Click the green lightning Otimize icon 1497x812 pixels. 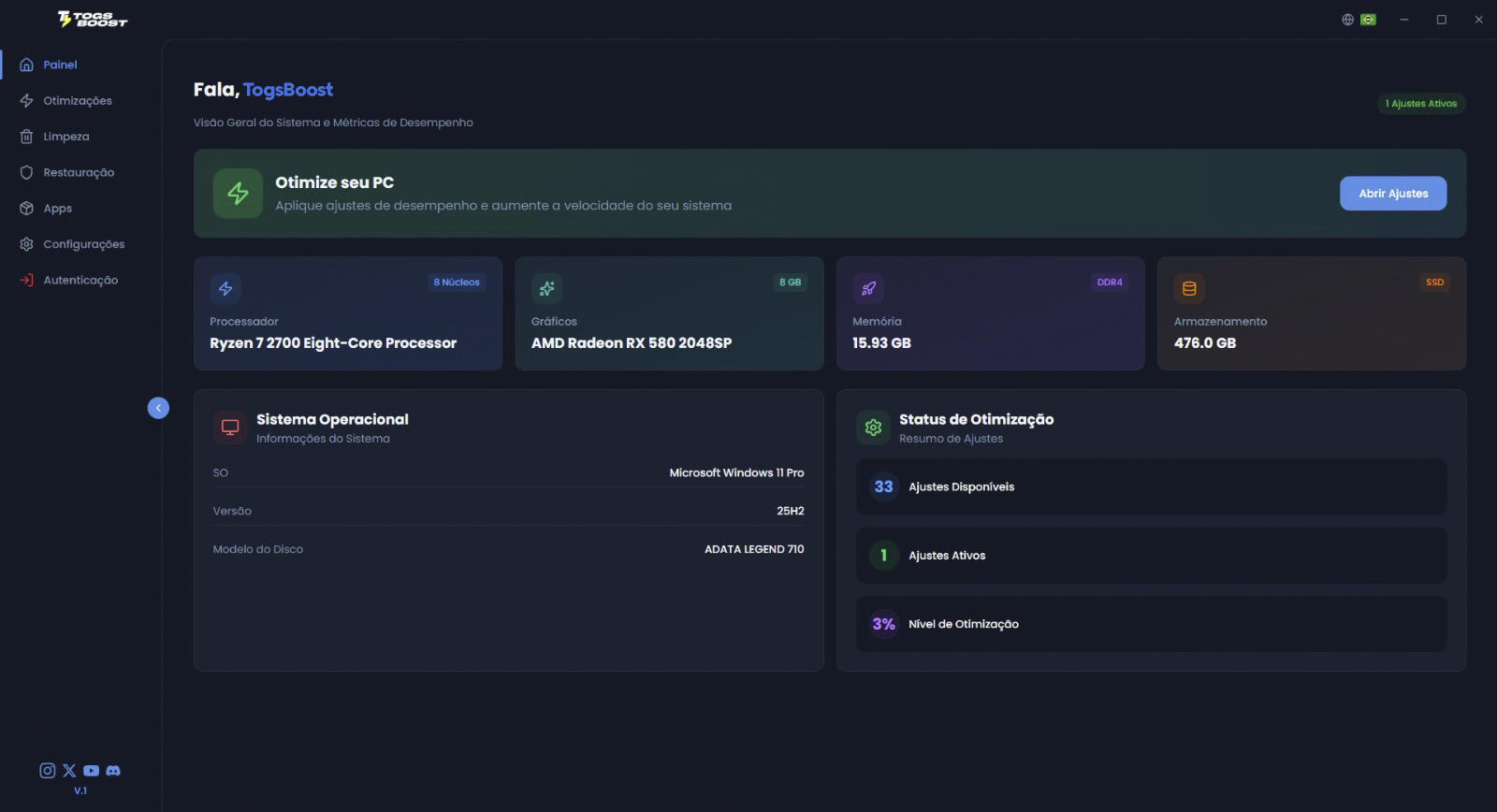(x=238, y=194)
